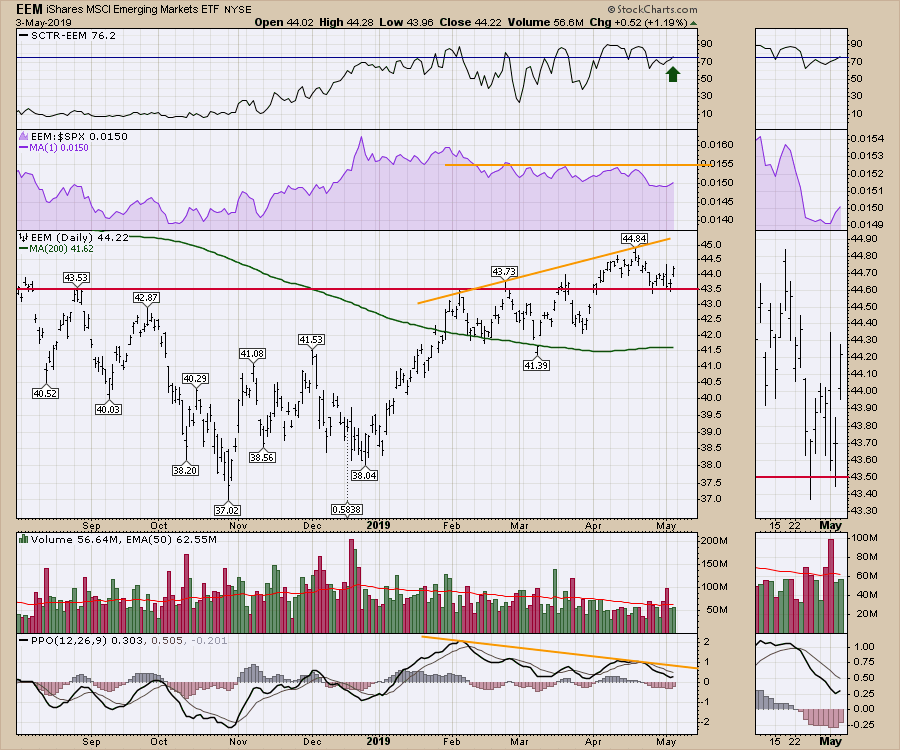Image resolution: width=900 pixels, height=751 pixels.
Task: Click the 42.87 price label
Action: point(146,297)
